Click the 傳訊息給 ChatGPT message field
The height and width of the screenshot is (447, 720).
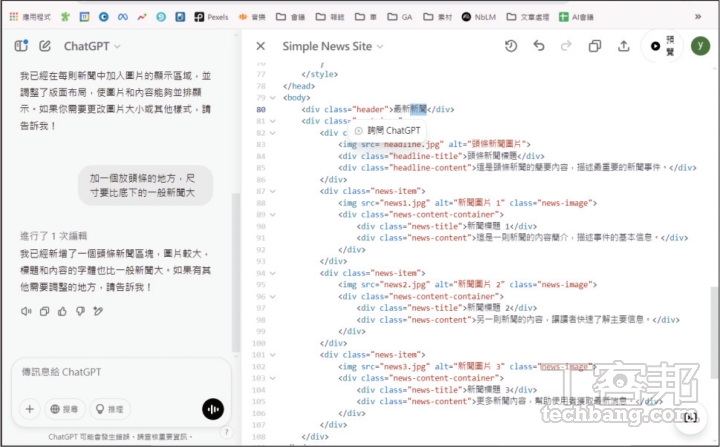(x=122, y=372)
